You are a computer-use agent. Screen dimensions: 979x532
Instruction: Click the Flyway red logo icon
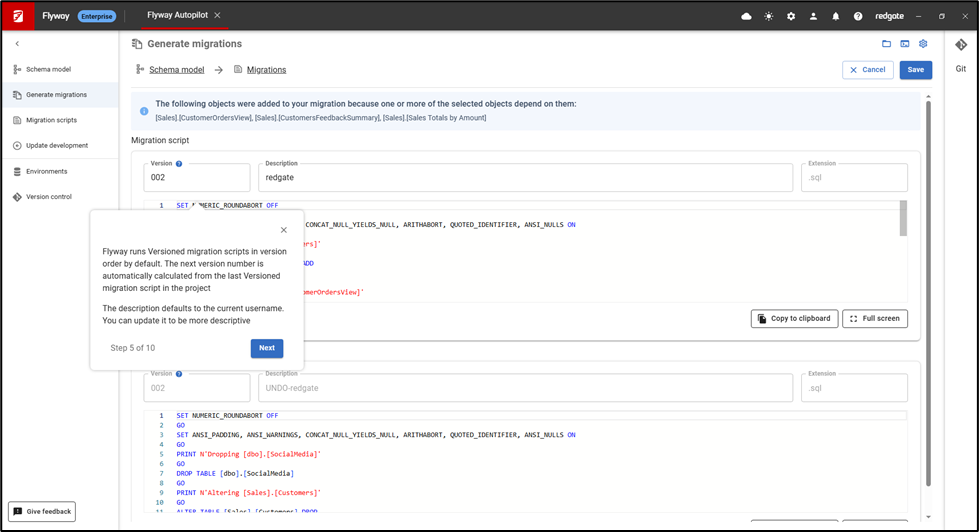tap(18, 16)
